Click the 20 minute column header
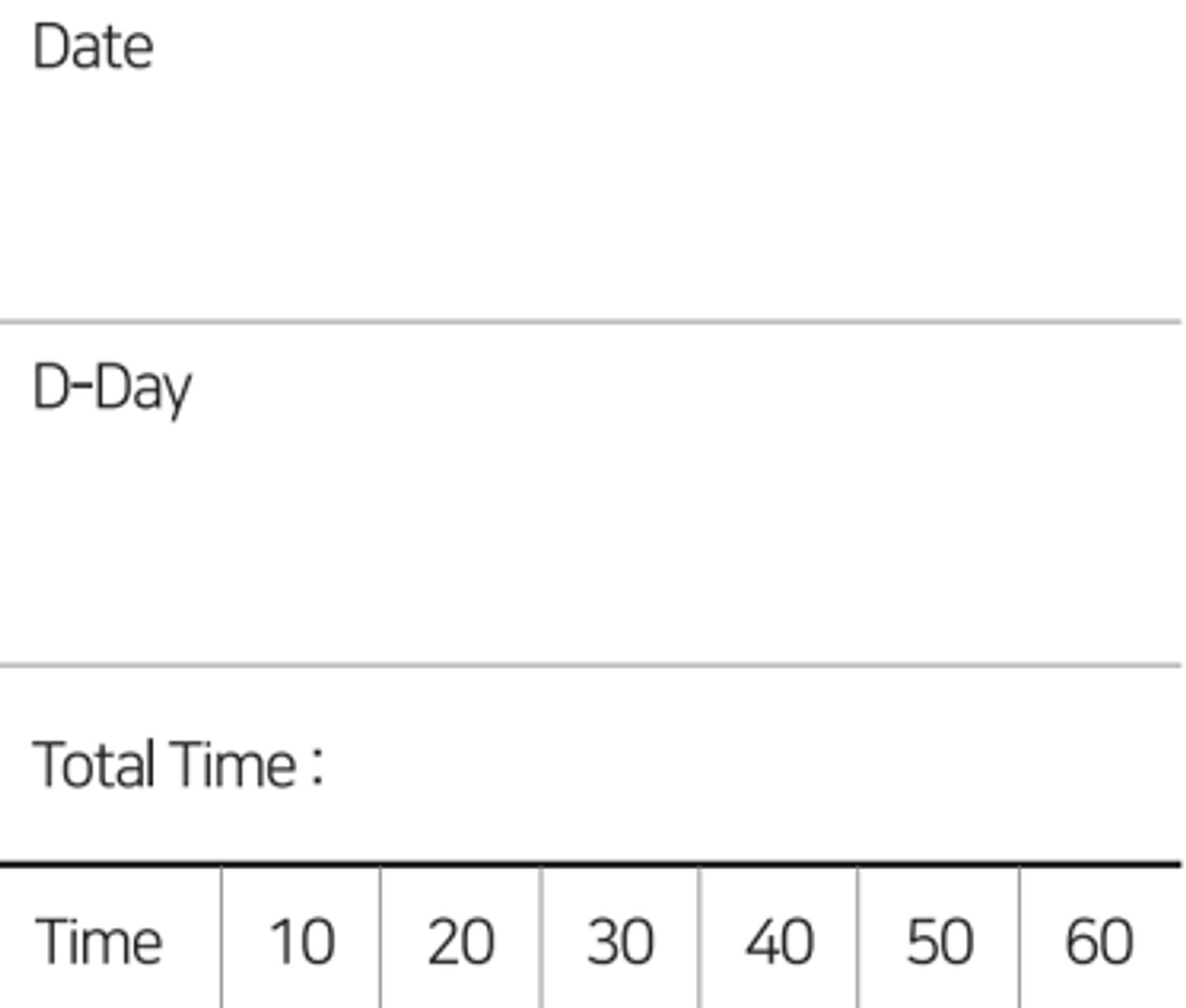The height and width of the screenshot is (1008, 1186). [x=460, y=941]
